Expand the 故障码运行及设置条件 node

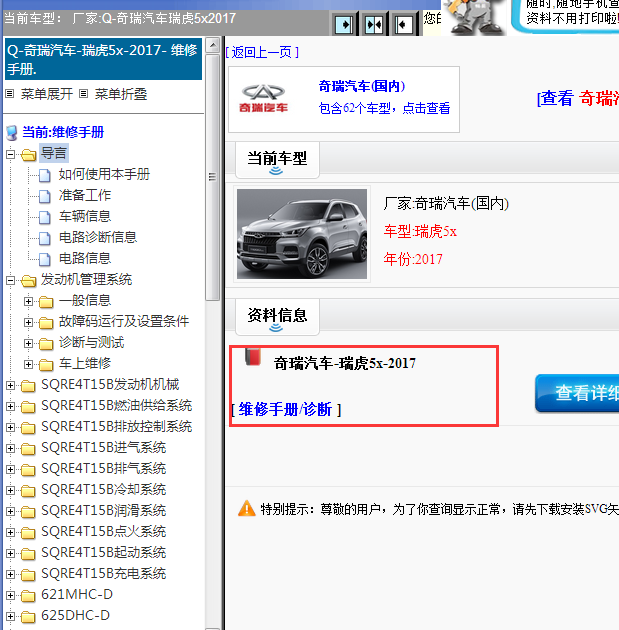[28, 322]
